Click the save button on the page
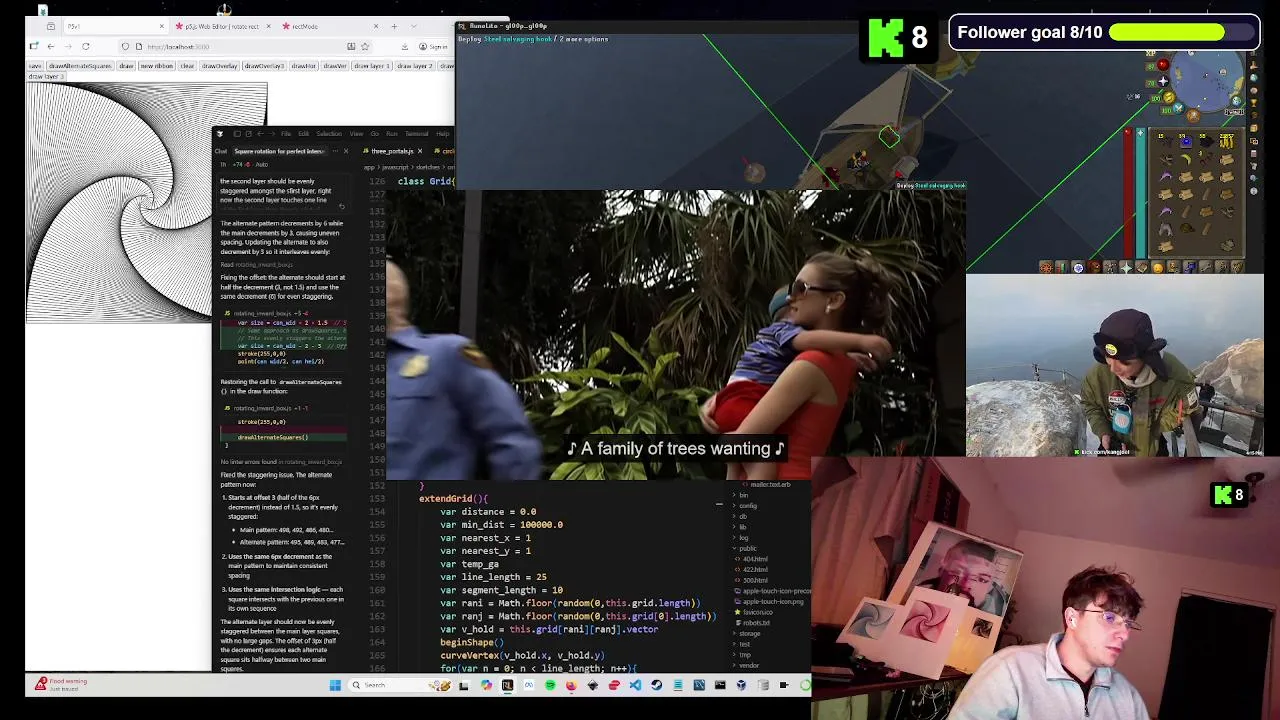The image size is (1280, 720). click(35, 66)
